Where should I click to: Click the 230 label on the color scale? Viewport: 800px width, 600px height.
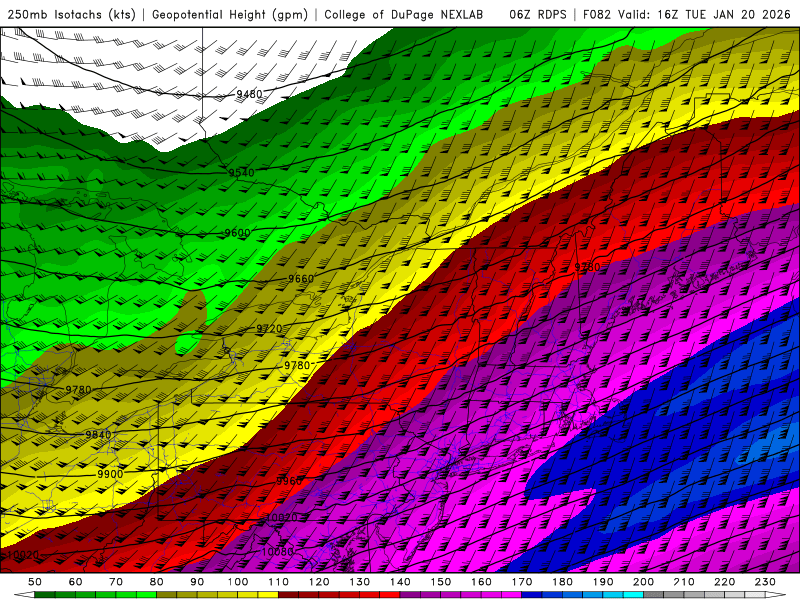(765, 582)
